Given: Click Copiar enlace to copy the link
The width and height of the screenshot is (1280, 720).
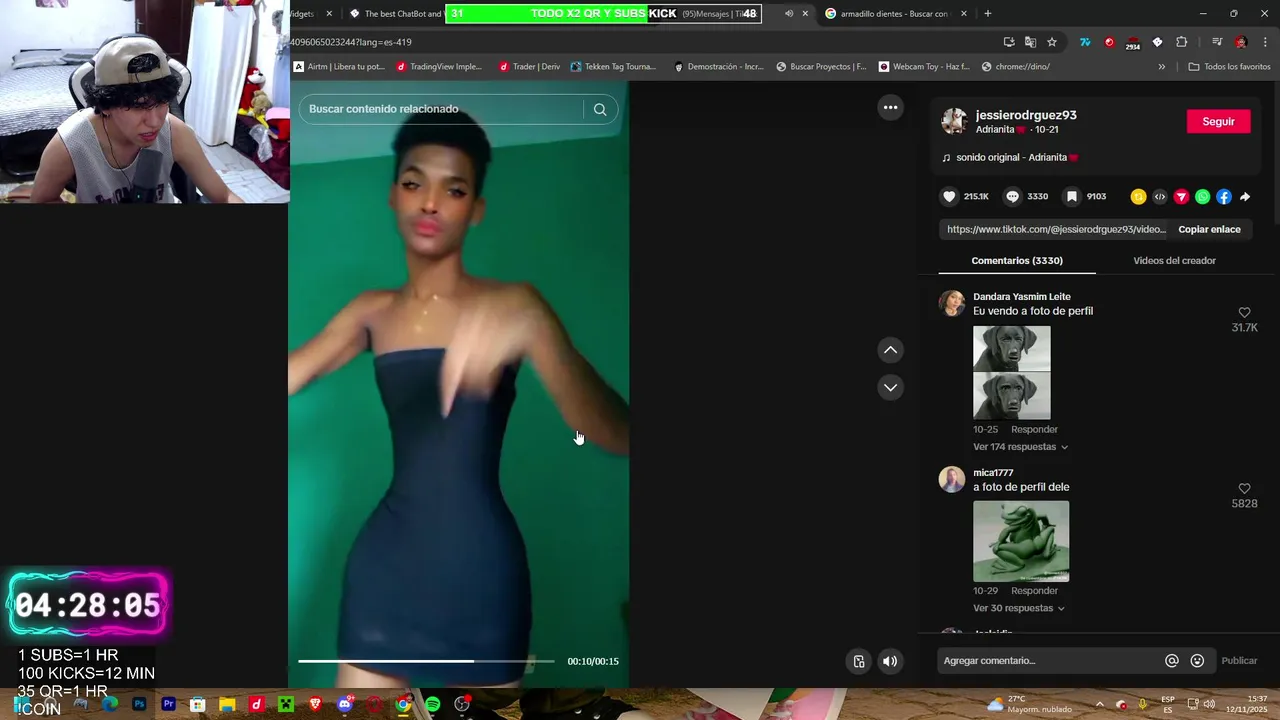Looking at the screenshot, I should [1209, 230].
